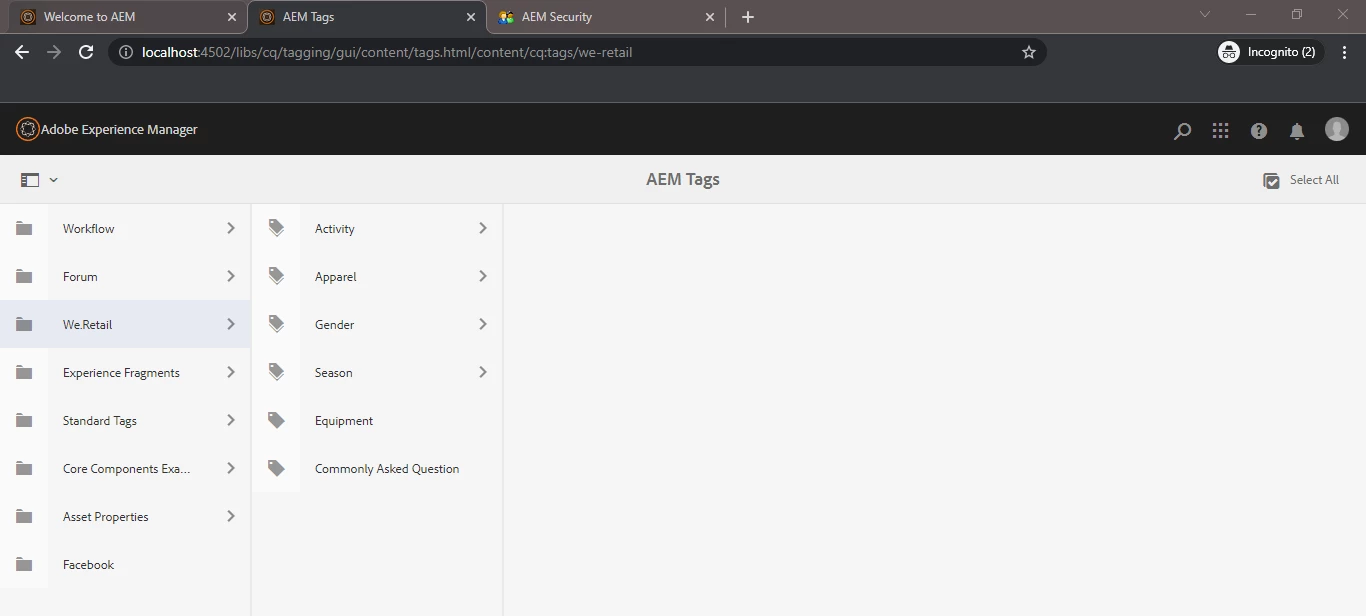Select the Forum namespace text

tap(80, 277)
